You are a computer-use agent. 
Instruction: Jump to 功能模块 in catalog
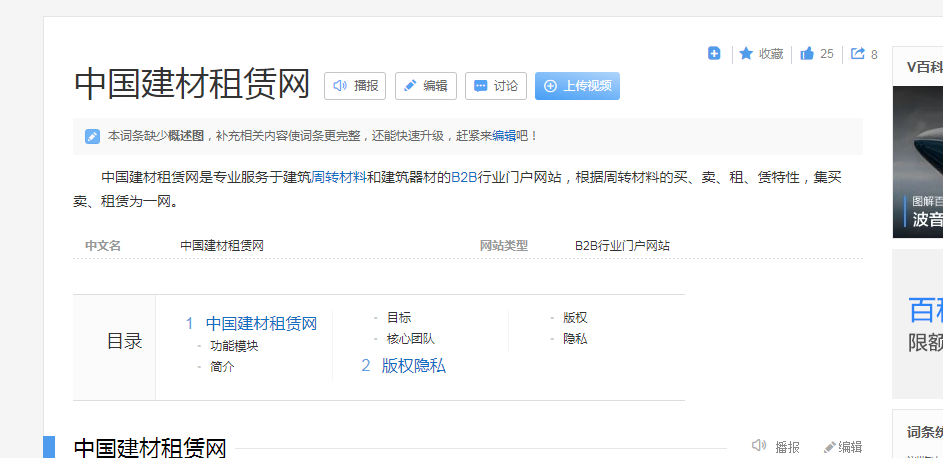coord(234,346)
